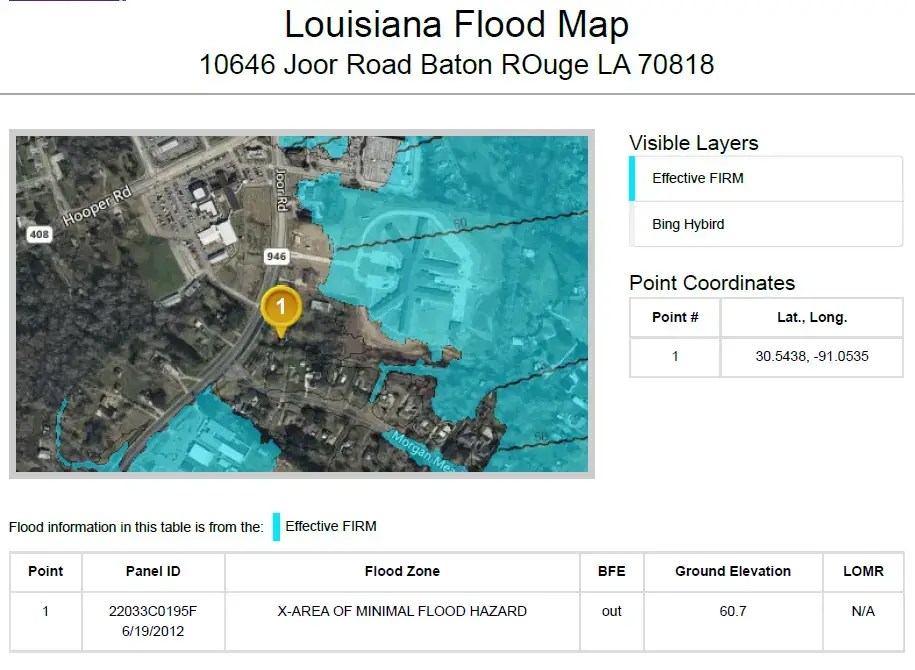The image size is (915, 670).
Task: Click the Ground Elevation column header
Action: click(733, 571)
